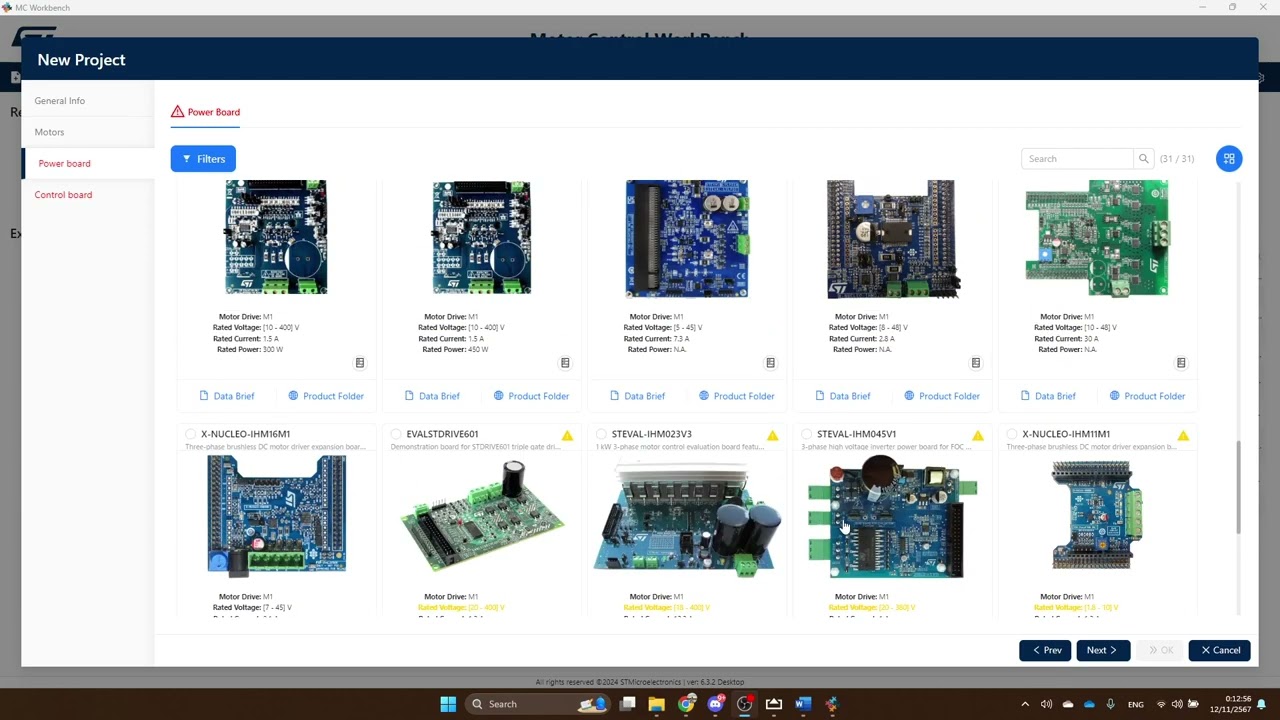Click the warning triangle on X-NUCLEO-IHM11M1
This screenshot has width=1280, height=720.
(x=1183, y=435)
